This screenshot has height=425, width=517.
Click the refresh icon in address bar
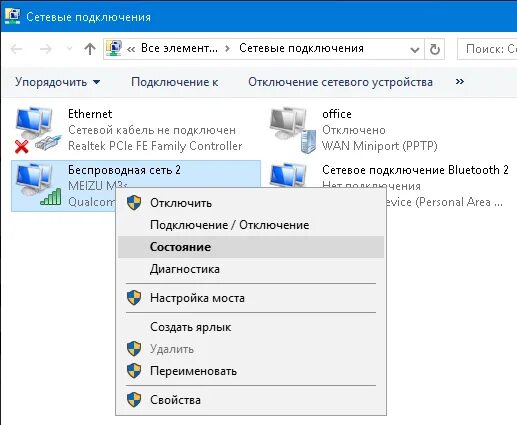pos(435,49)
